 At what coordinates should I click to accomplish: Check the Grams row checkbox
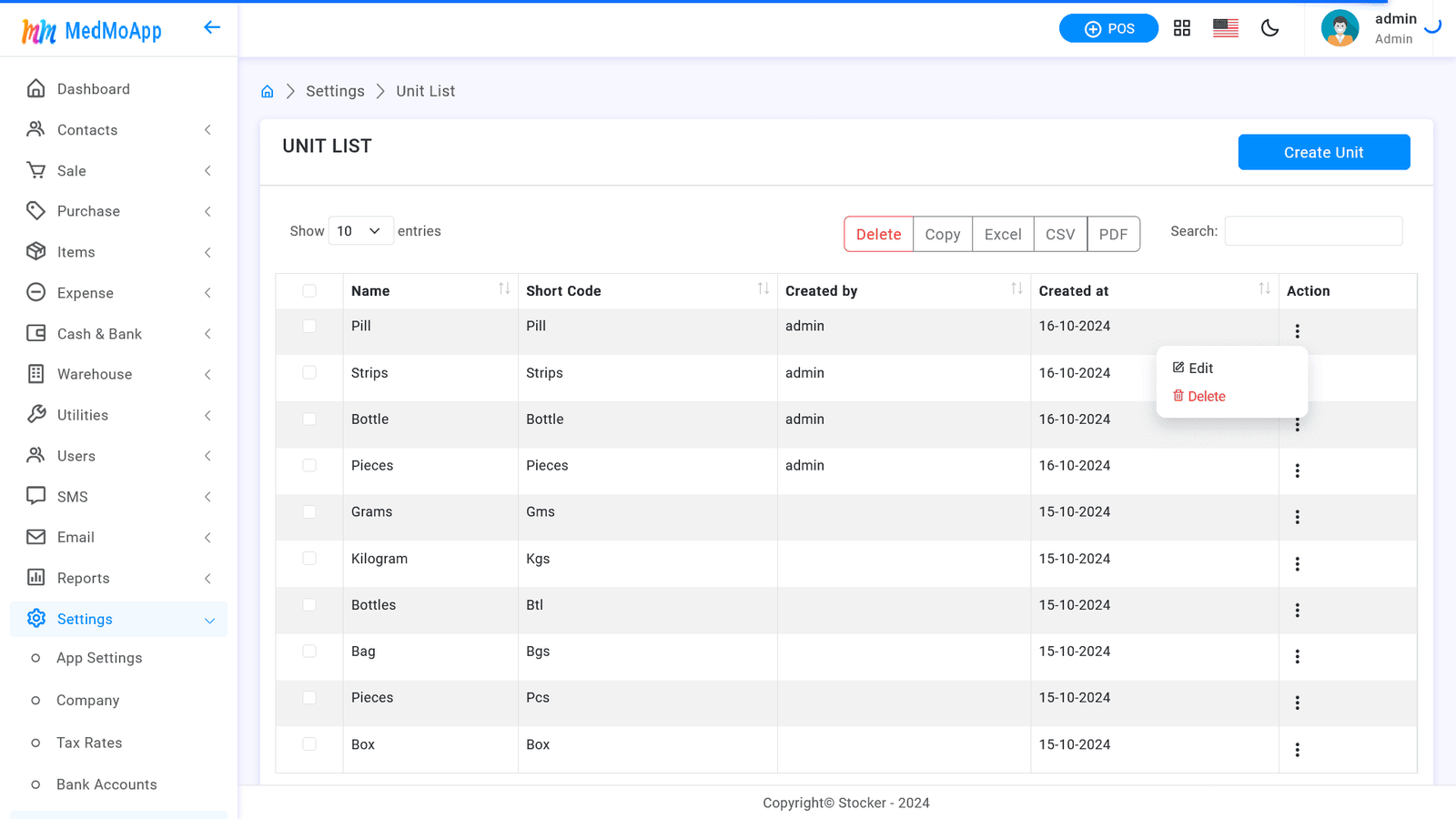pos(309,511)
